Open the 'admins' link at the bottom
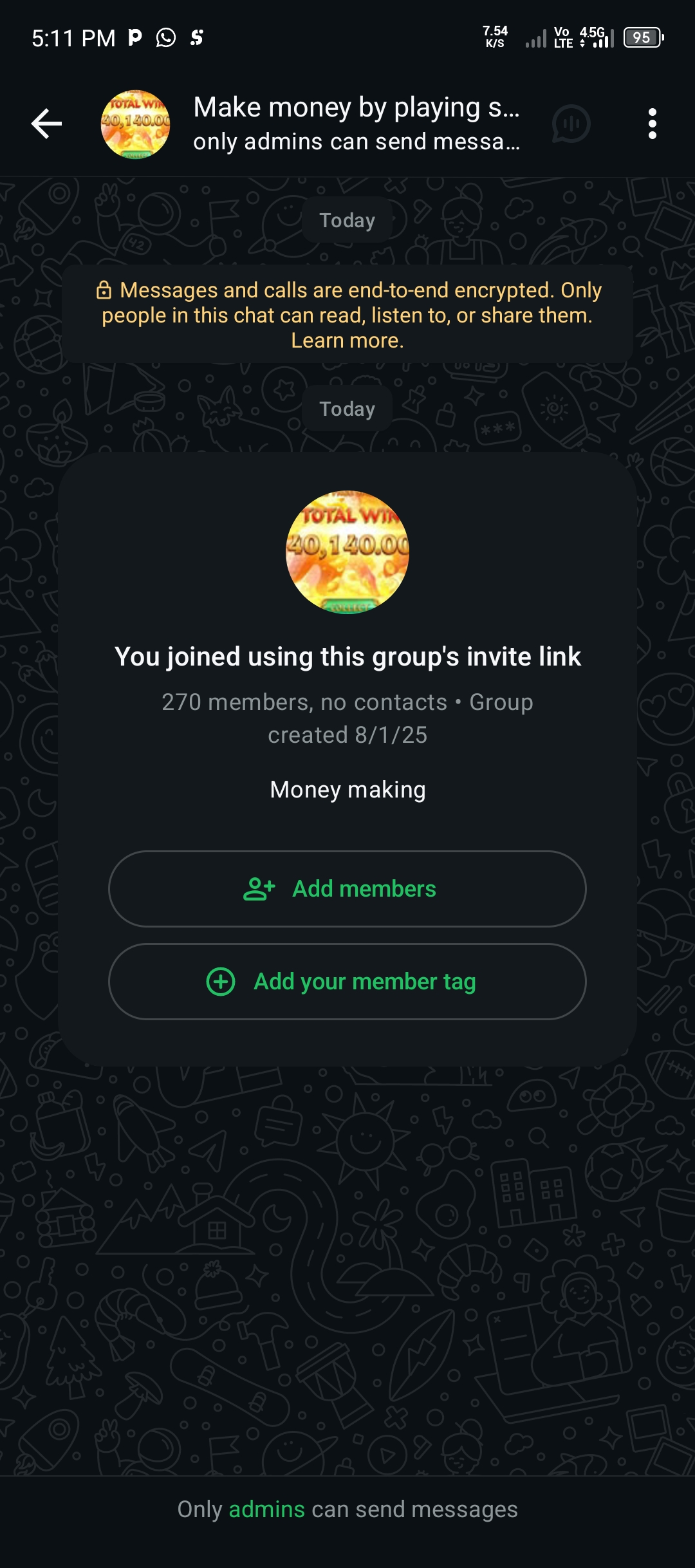This screenshot has height=1568, width=695. click(266, 1509)
